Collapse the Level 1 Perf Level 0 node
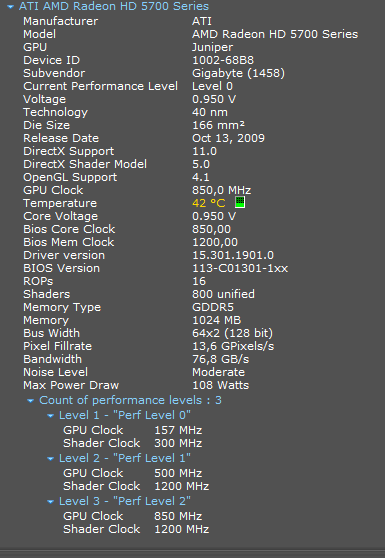 (x=51, y=416)
